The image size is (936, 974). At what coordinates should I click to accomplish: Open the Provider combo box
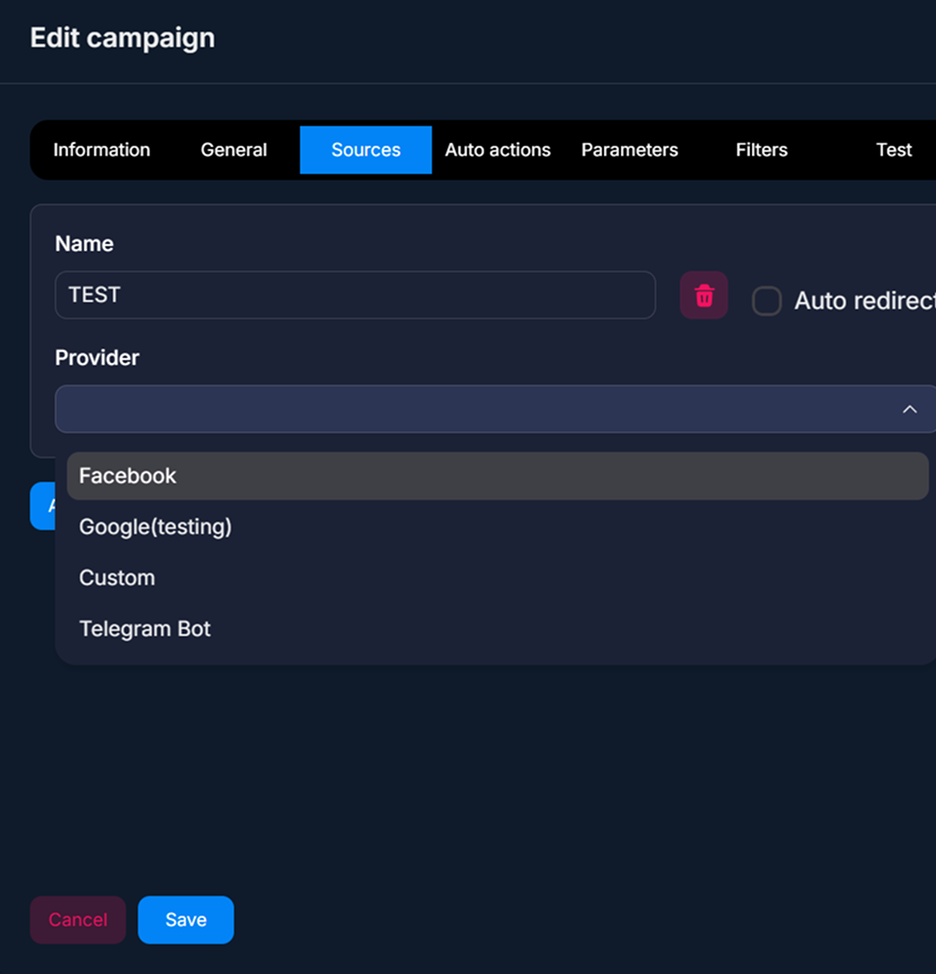496,409
